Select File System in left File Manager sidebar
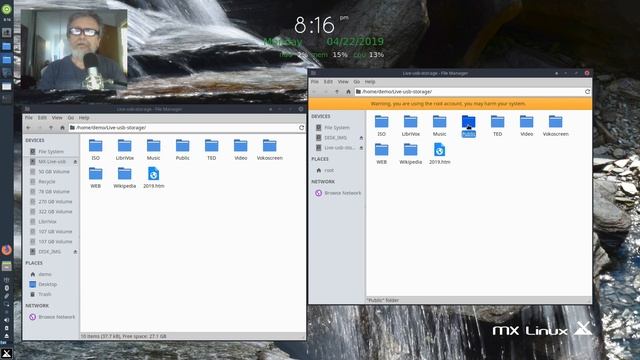Viewport: 640px width, 360px height. coord(51,151)
